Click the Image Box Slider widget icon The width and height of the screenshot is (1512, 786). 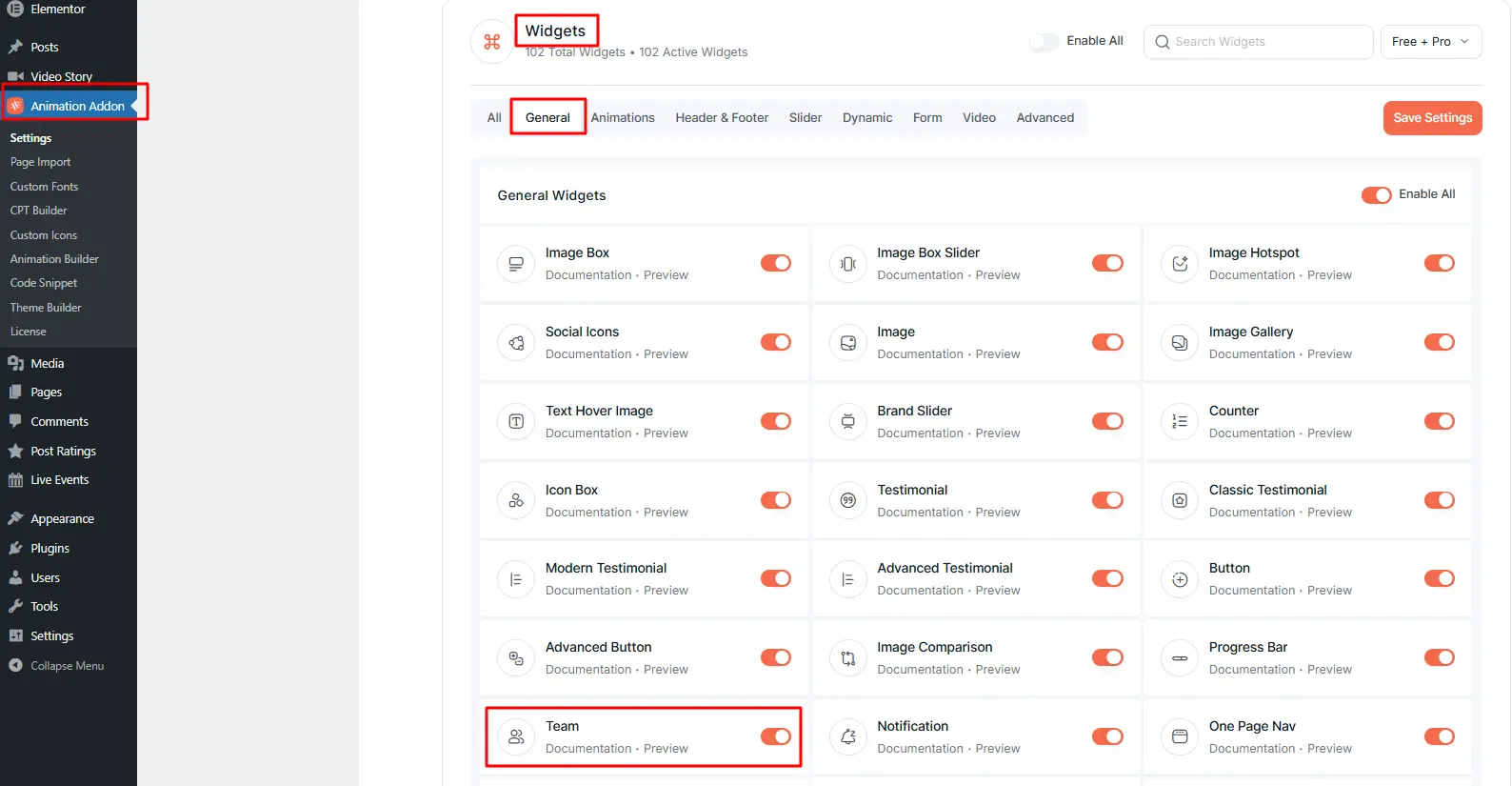coord(848,264)
